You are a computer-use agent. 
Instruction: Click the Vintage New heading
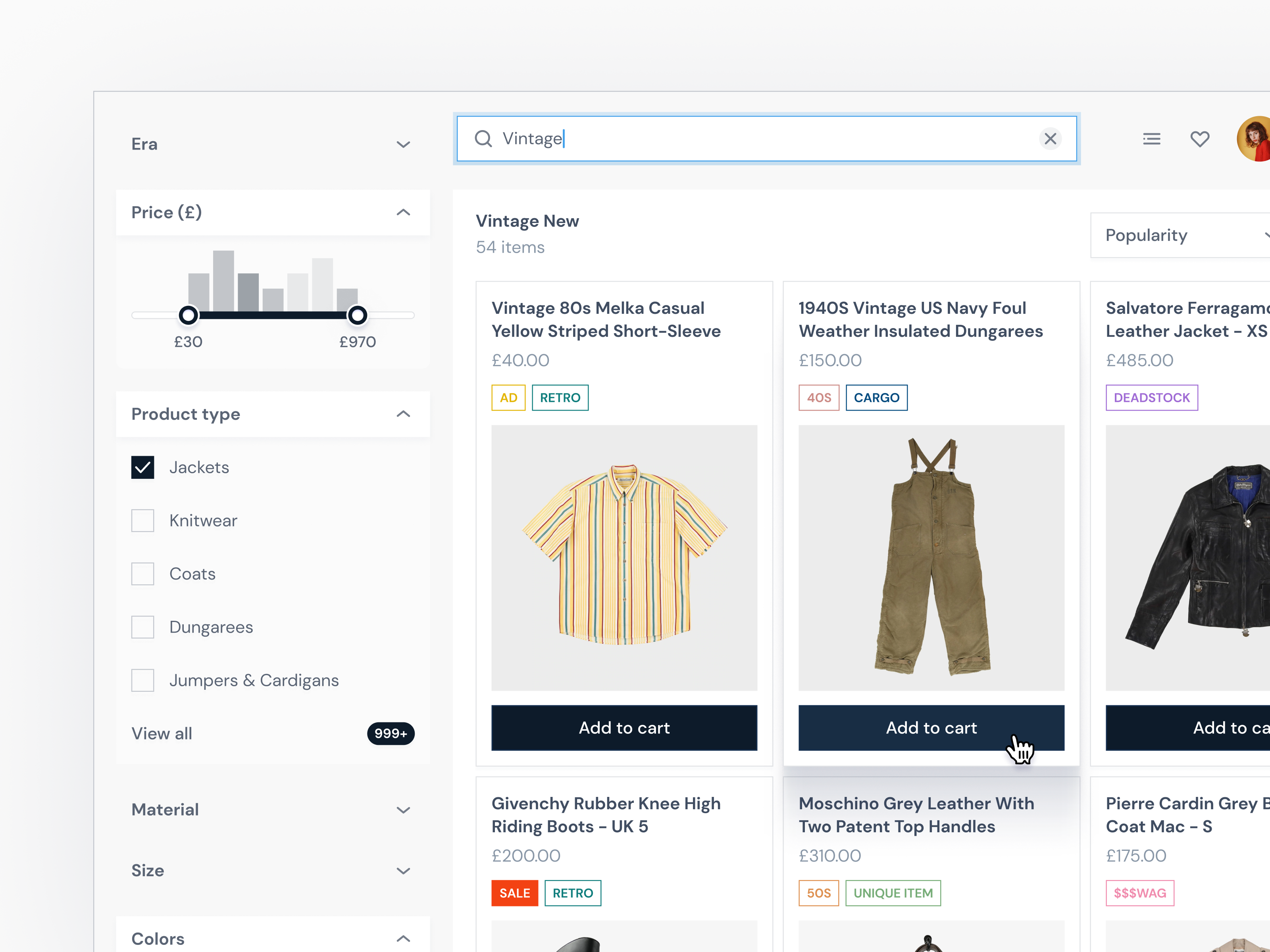click(x=527, y=221)
